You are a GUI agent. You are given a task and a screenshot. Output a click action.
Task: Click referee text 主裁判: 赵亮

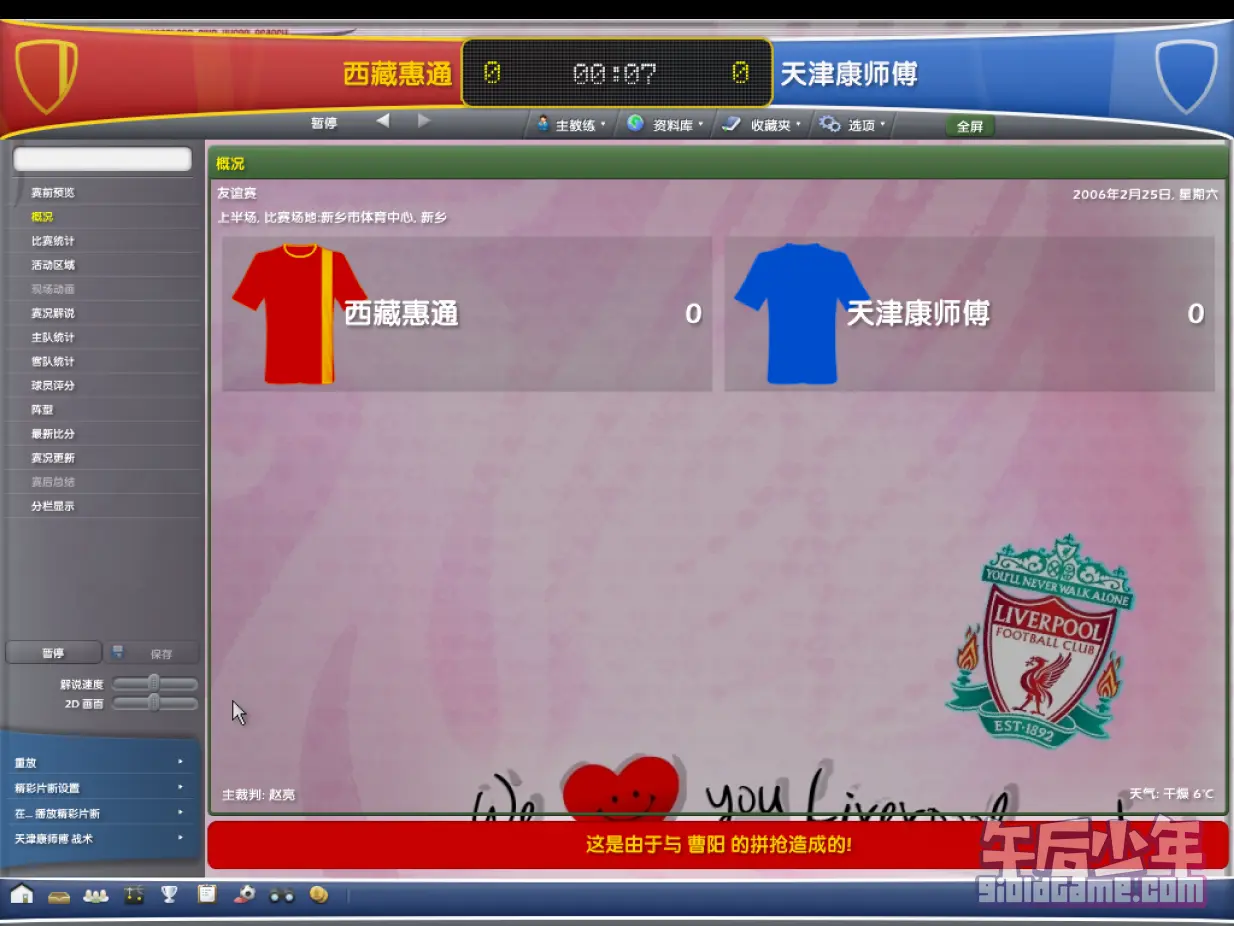[x=258, y=795]
